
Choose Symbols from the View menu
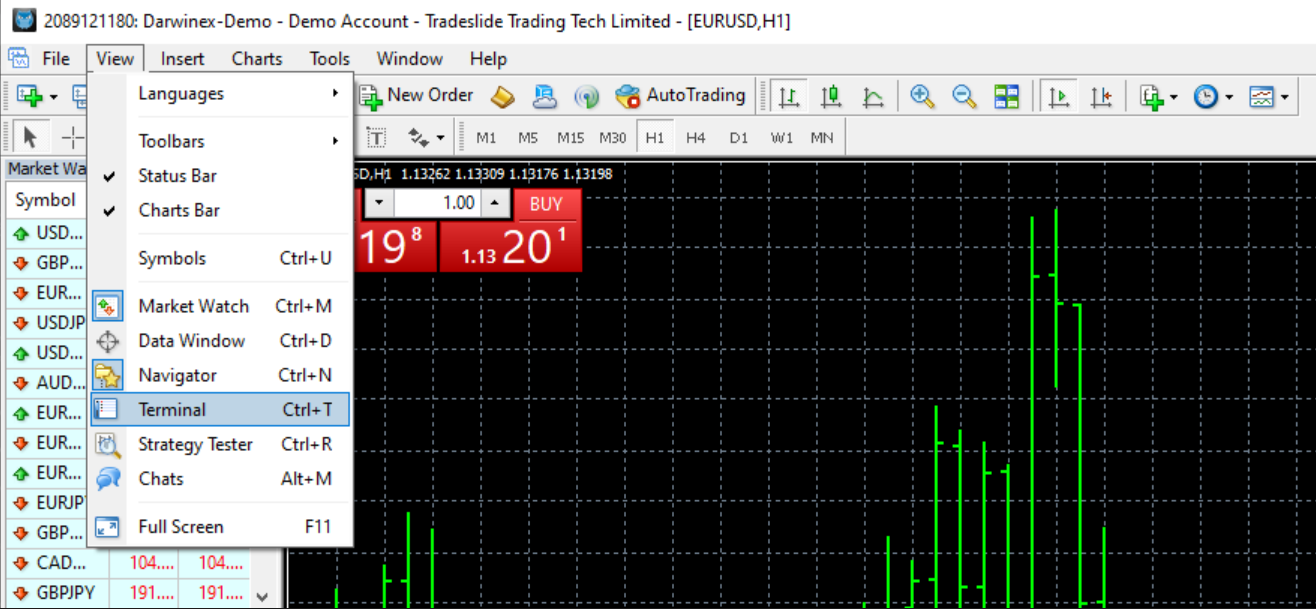[x=220, y=258]
